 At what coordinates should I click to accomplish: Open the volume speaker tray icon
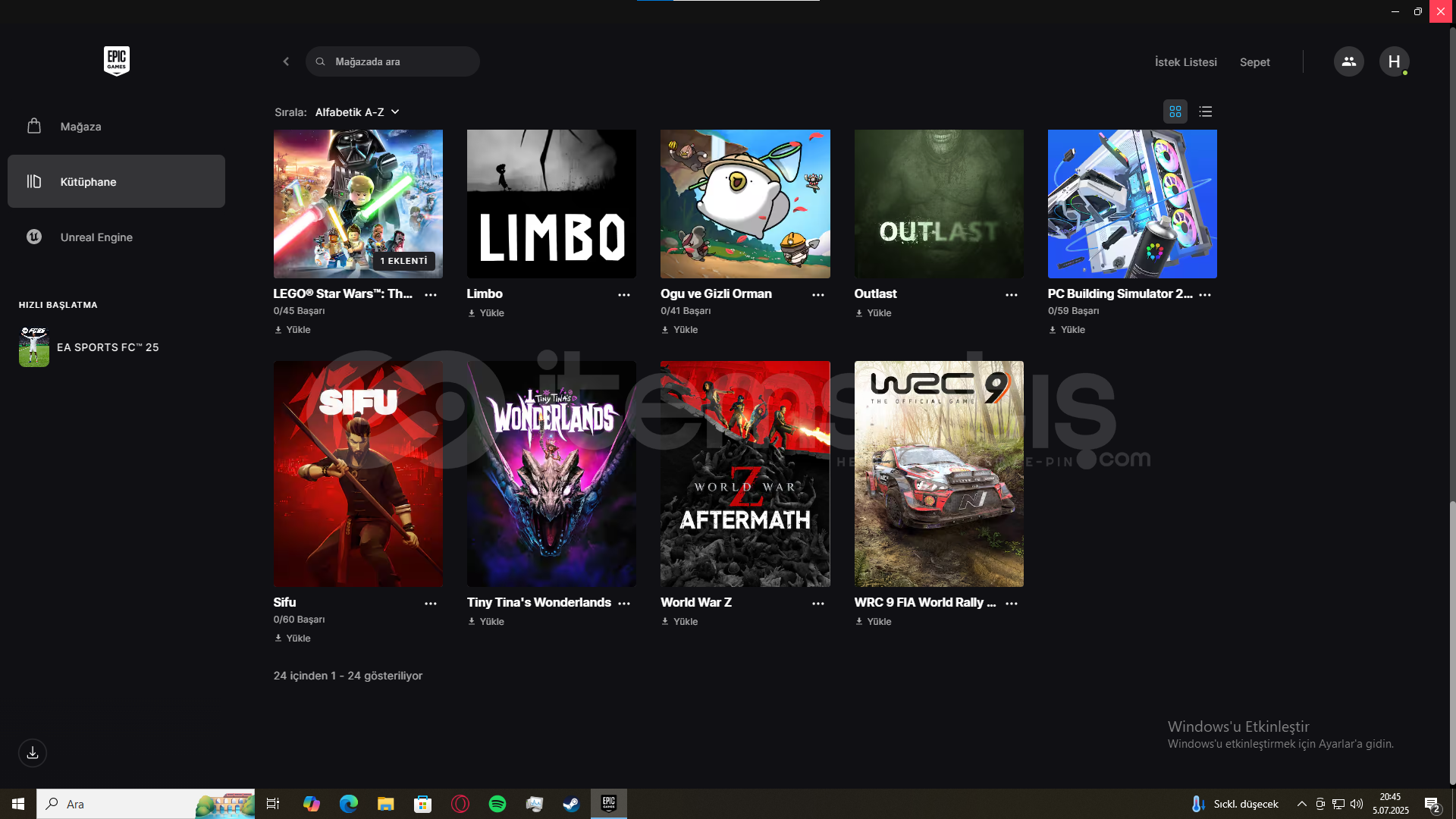pos(1357,804)
